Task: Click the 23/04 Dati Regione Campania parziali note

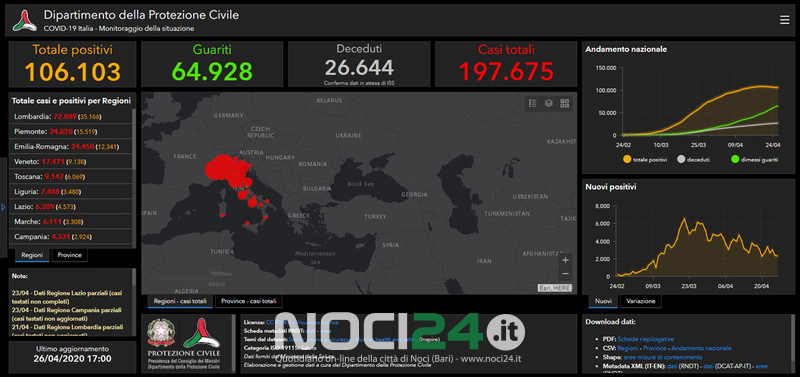Action: (x=66, y=314)
